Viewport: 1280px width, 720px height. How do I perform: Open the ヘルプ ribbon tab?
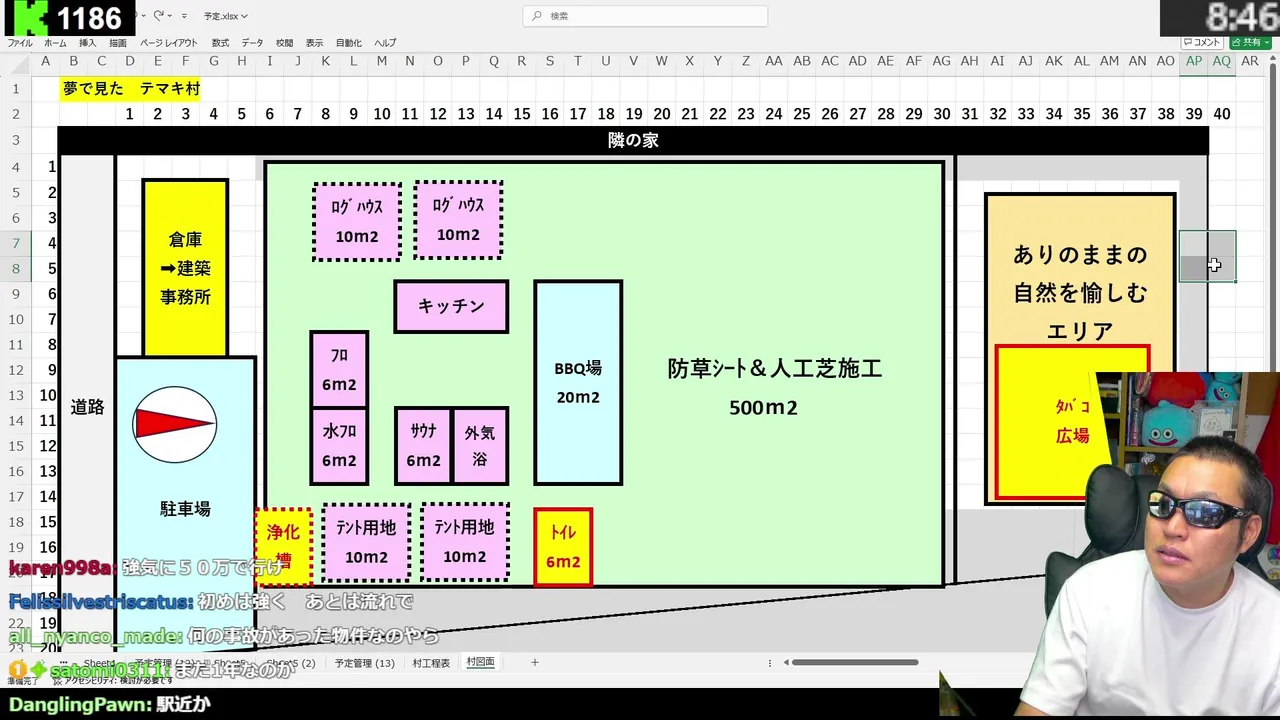point(385,43)
